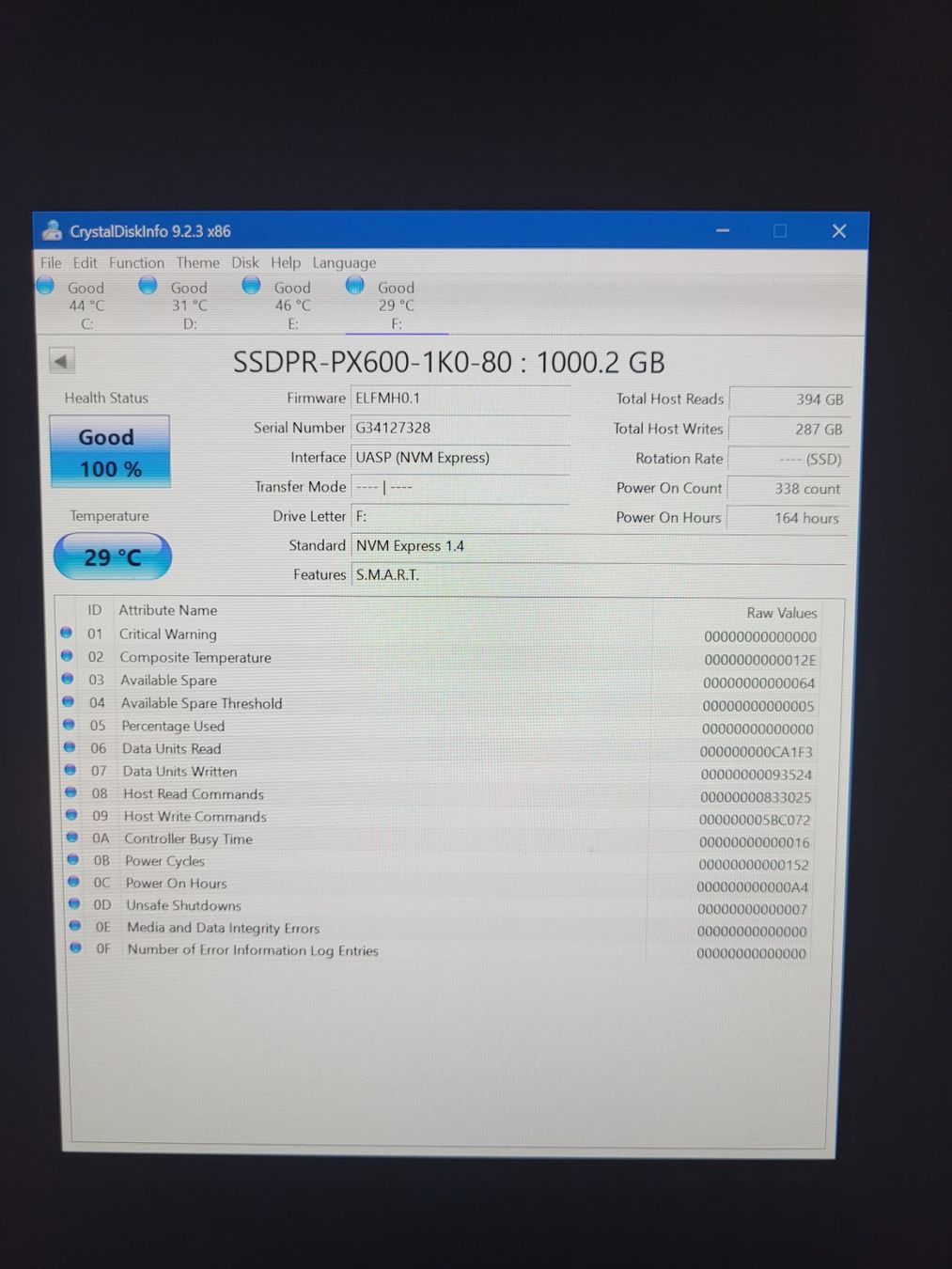This screenshot has height=1269, width=952.
Task: Click status dot for Data Units Read row
Action: (70, 747)
